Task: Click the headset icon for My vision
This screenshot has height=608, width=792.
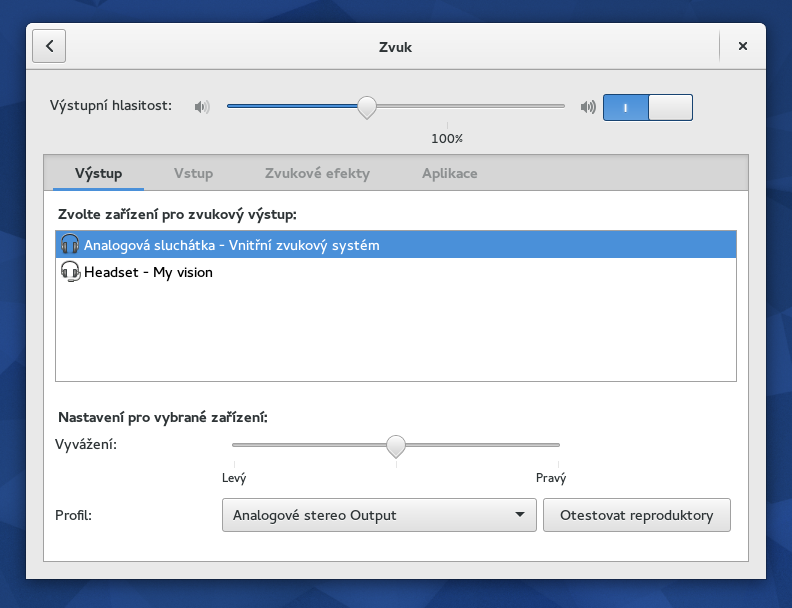Action: (x=70, y=272)
